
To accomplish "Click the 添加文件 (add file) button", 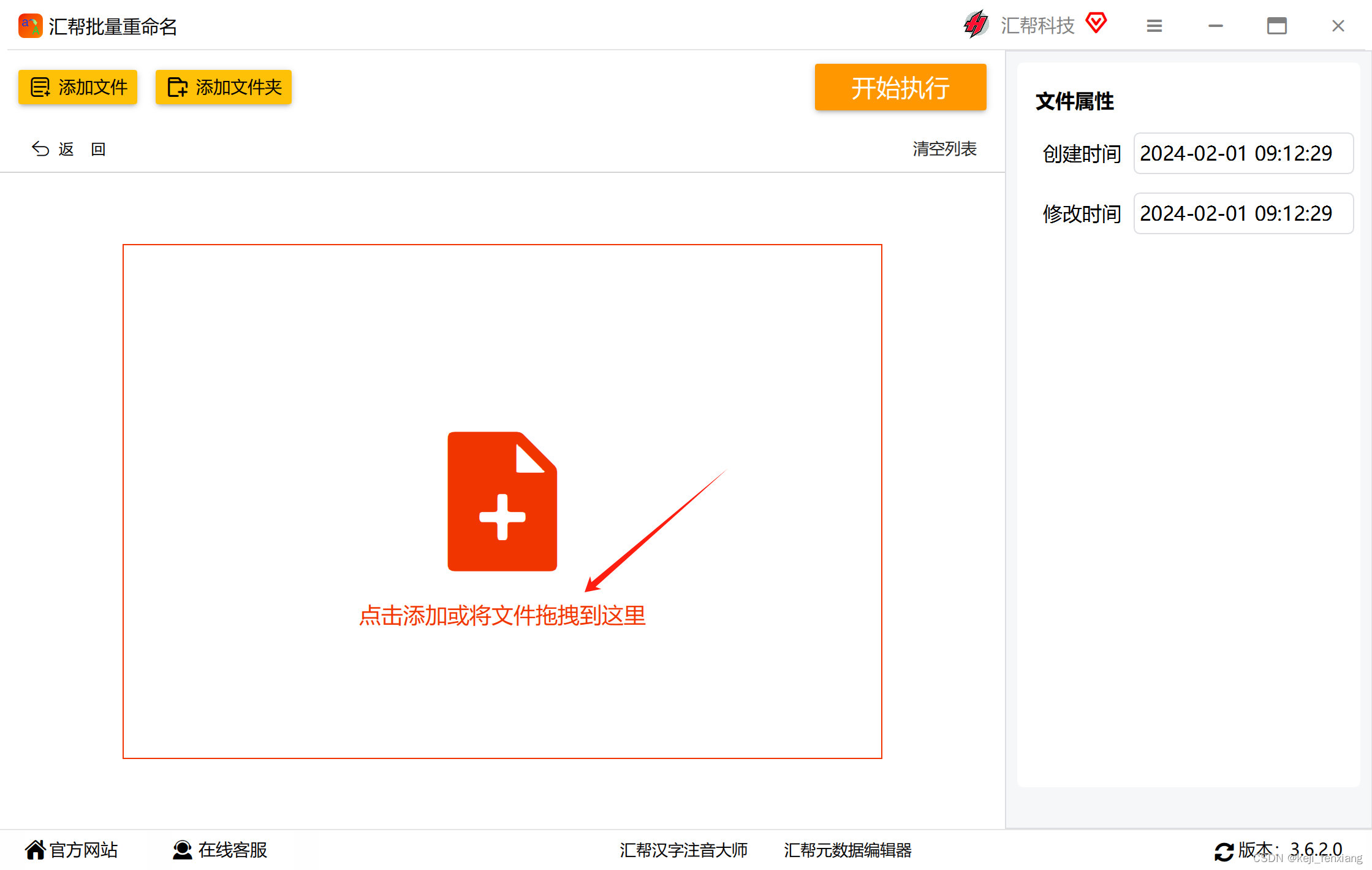I will (78, 87).
